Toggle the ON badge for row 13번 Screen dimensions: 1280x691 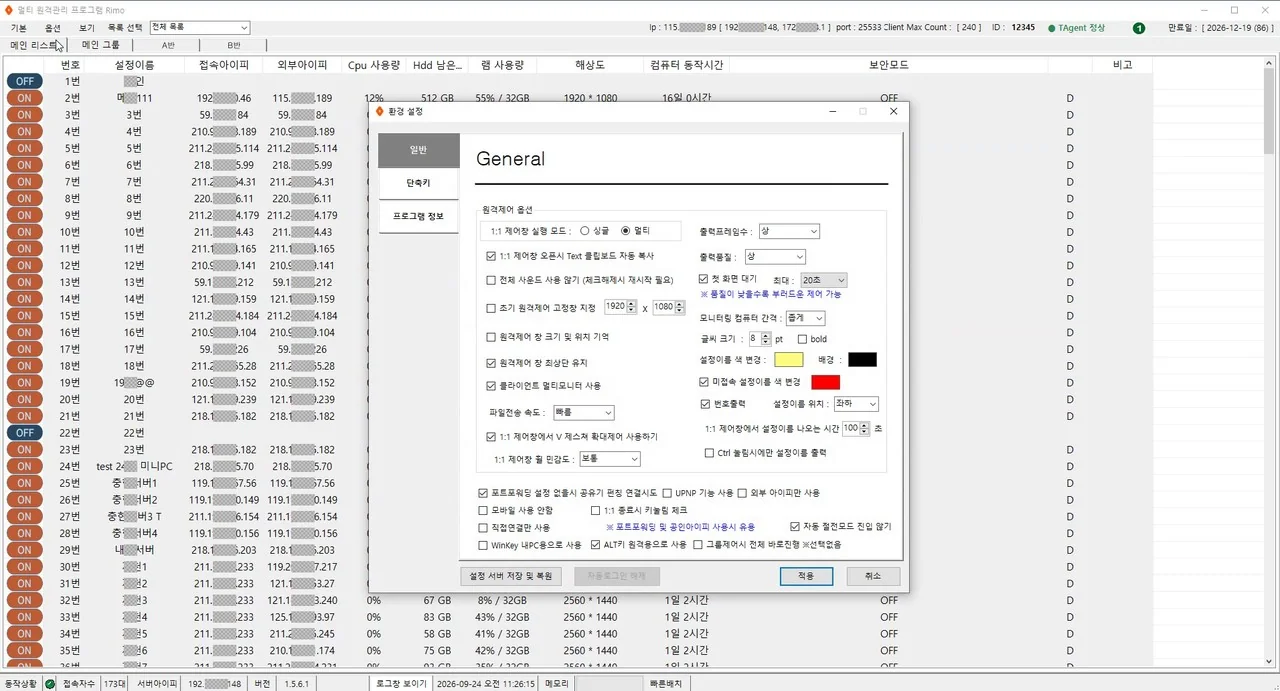(24, 282)
